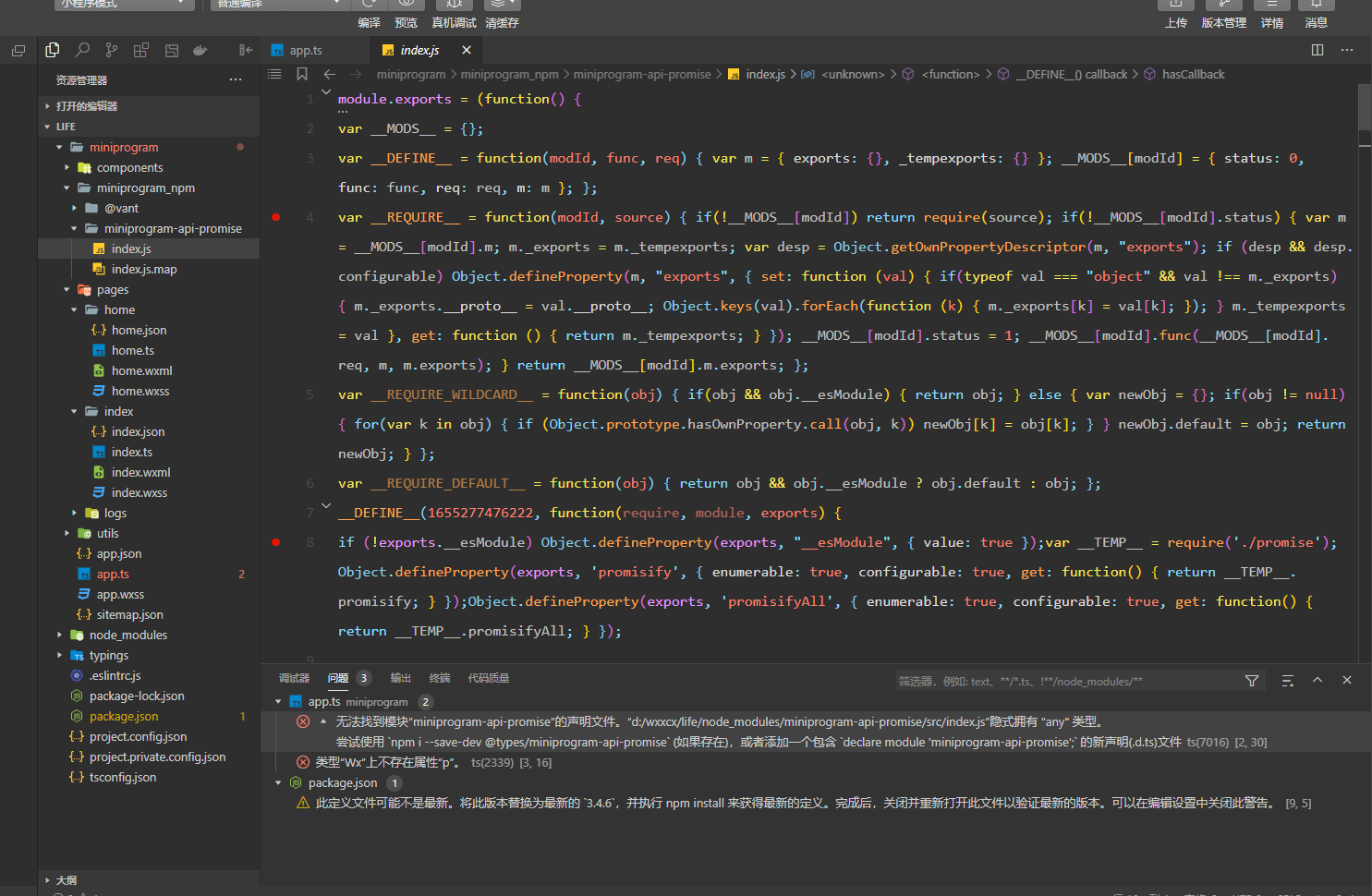Image resolution: width=1372 pixels, height=896 pixels.
Task: Collapse the sidebar with the arrow-bar icon
Action: click(245, 50)
